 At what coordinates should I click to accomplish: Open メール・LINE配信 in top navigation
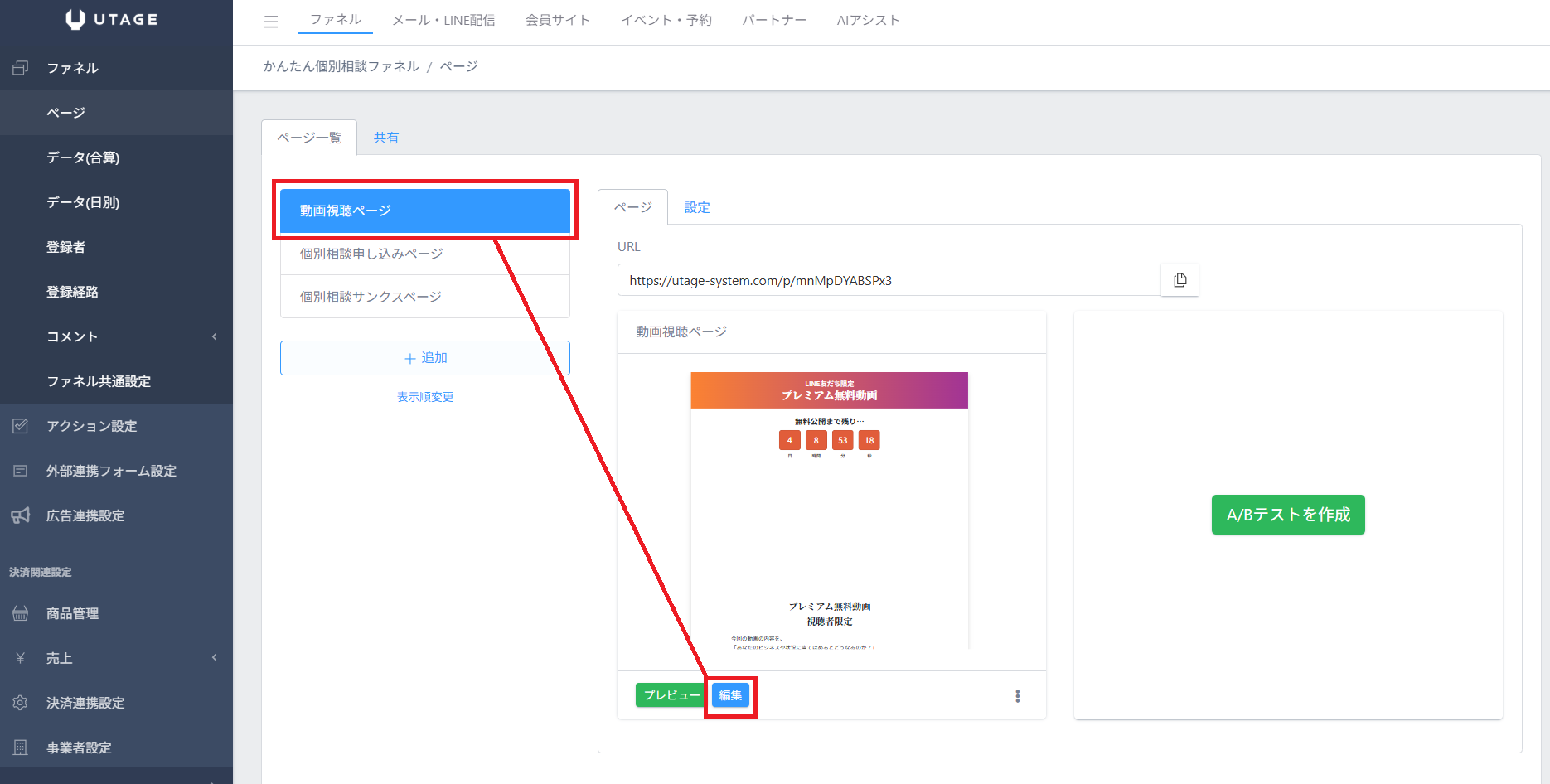pyautogui.click(x=443, y=20)
